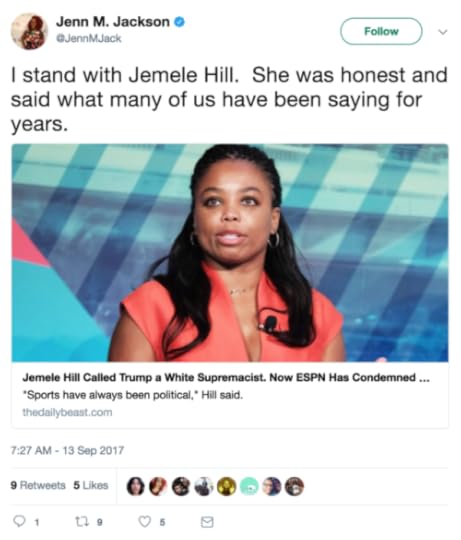Open the first liker's avatar in row
This screenshot has width=461, height=540.
[x=135, y=486]
